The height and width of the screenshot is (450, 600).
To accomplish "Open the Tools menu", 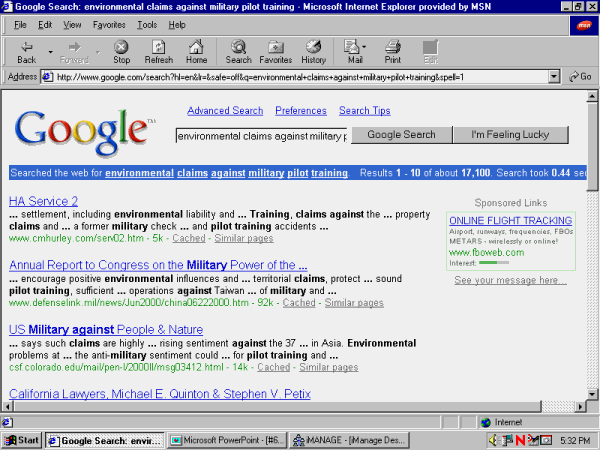I will pos(147,24).
